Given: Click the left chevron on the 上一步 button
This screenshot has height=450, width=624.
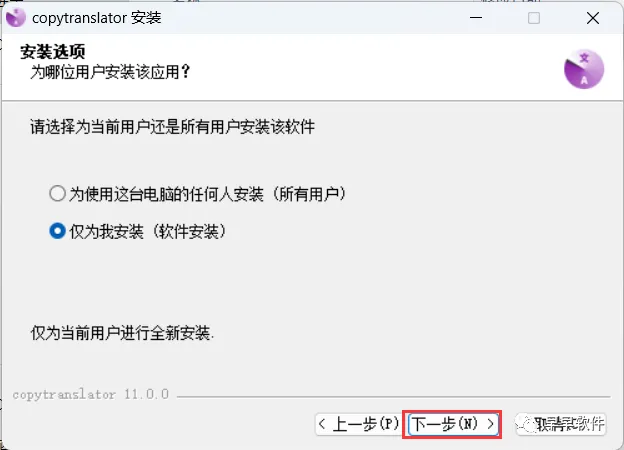Looking at the screenshot, I should click(322, 424).
